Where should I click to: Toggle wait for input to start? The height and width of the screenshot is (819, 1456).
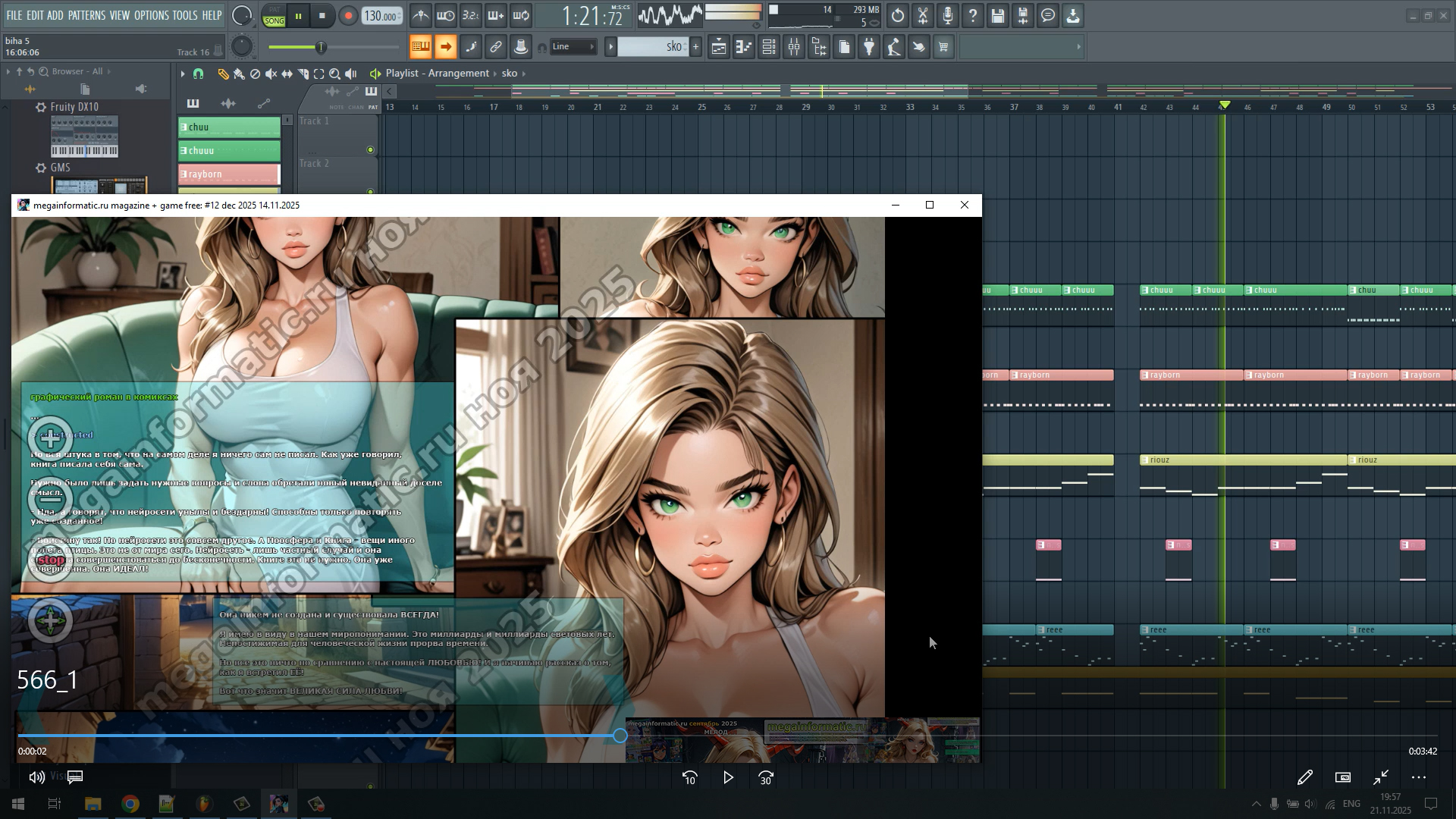pyautogui.click(x=446, y=15)
